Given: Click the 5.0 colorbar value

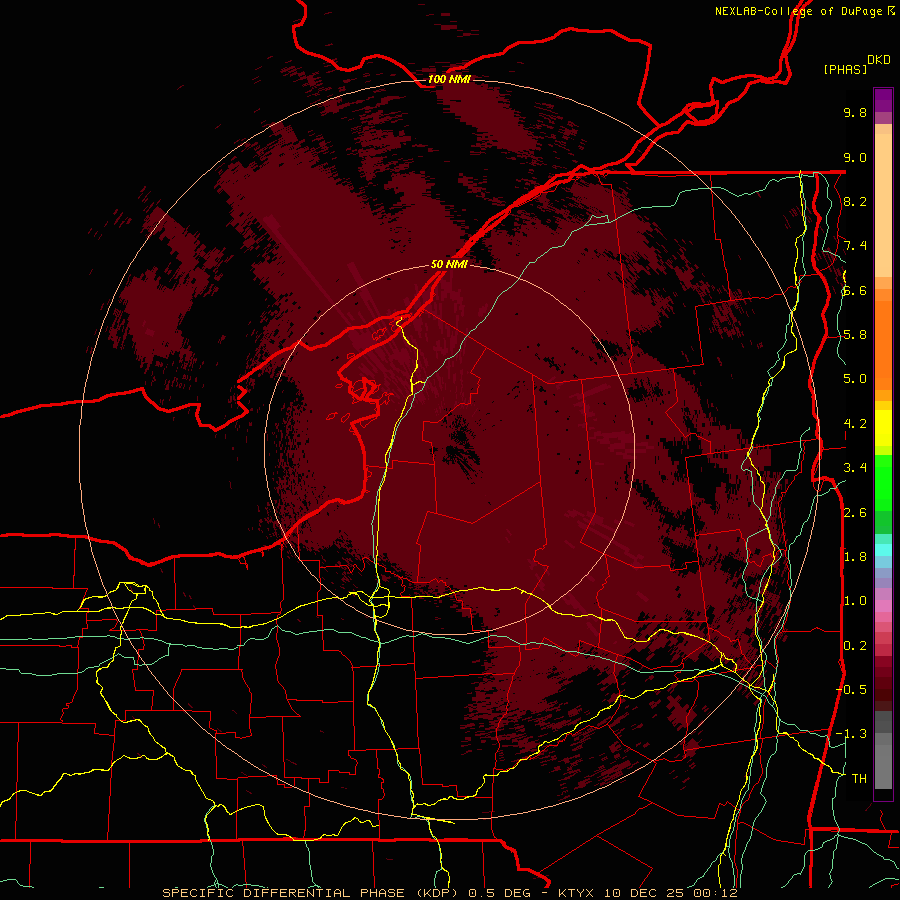Looking at the screenshot, I should 855,379.
